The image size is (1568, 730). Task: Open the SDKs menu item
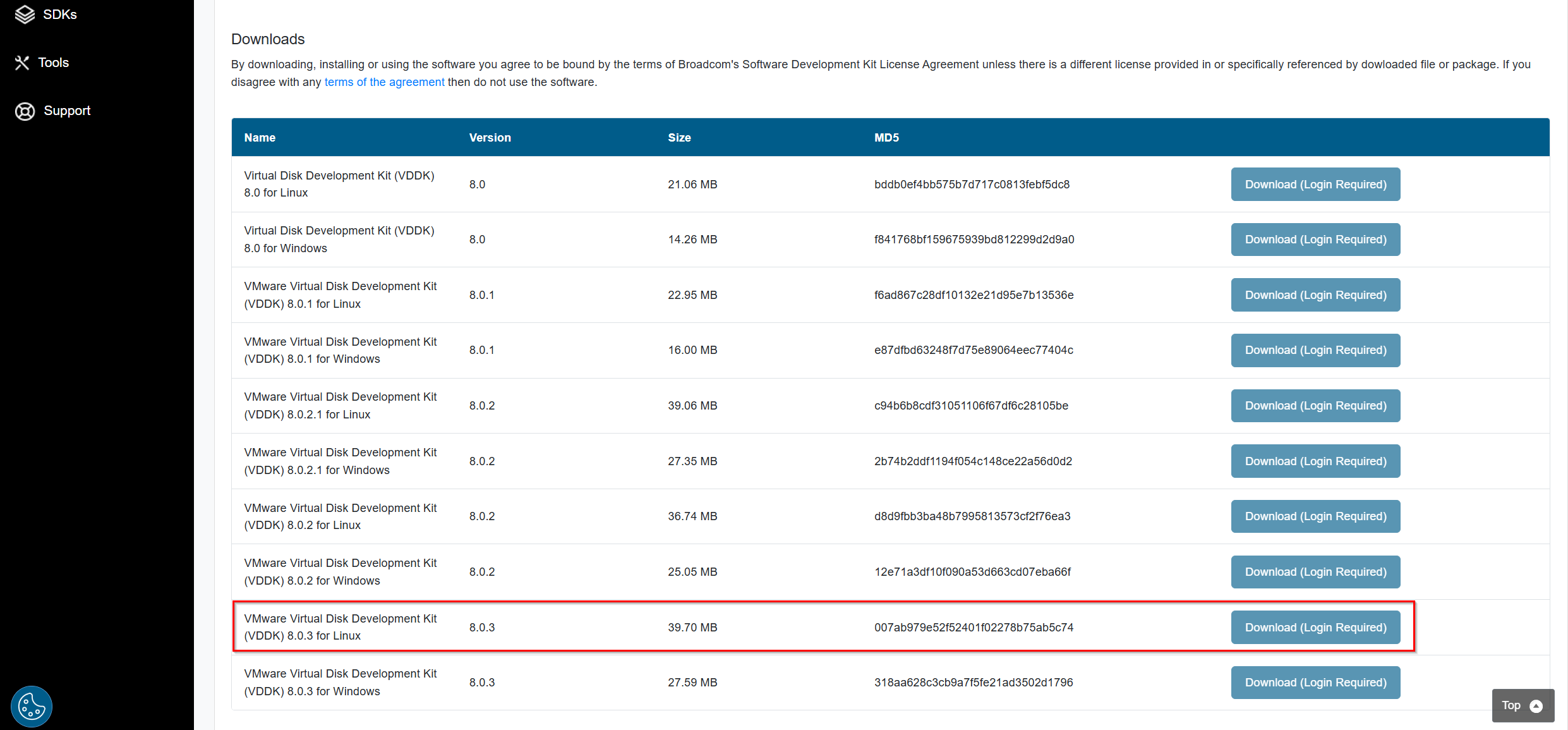click(x=60, y=15)
